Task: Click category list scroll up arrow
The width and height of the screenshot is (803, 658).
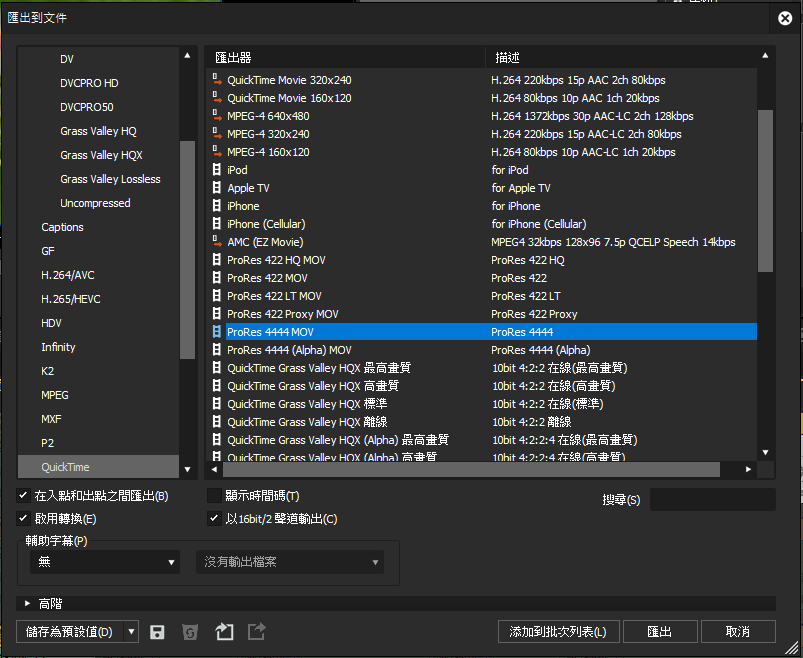Action: click(x=187, y=55)
